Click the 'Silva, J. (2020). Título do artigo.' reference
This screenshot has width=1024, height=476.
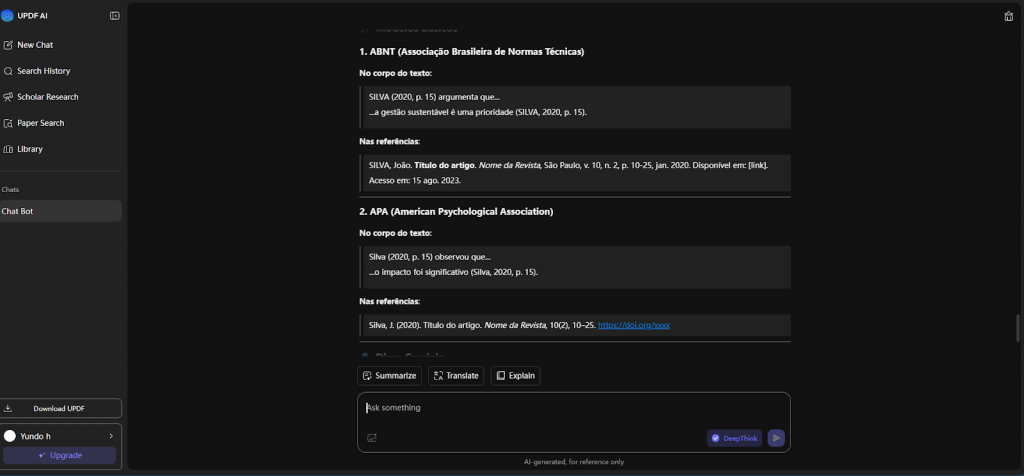(425, 325)
